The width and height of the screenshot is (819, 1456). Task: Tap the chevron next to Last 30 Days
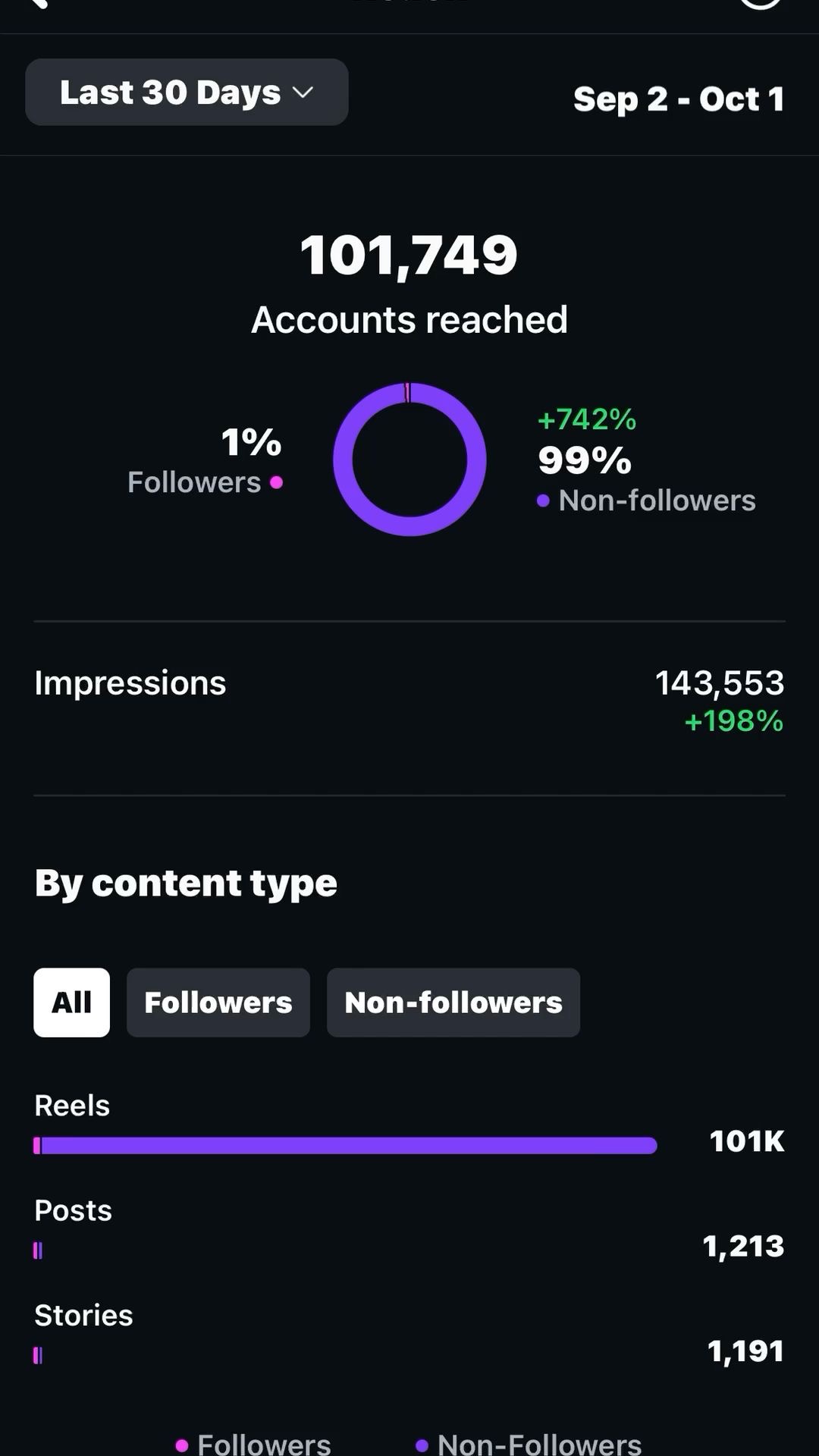tap(303, 93)
